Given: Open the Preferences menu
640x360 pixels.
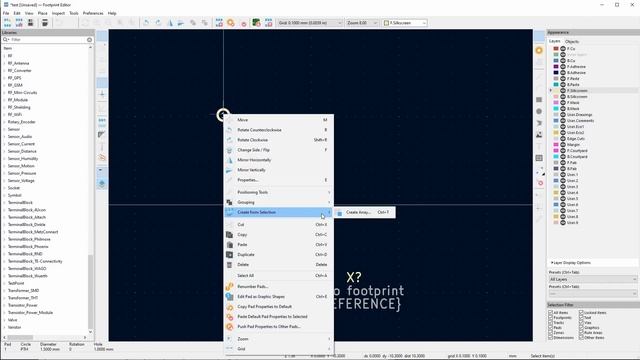Looking at the screenshot, I should point(93,13).
